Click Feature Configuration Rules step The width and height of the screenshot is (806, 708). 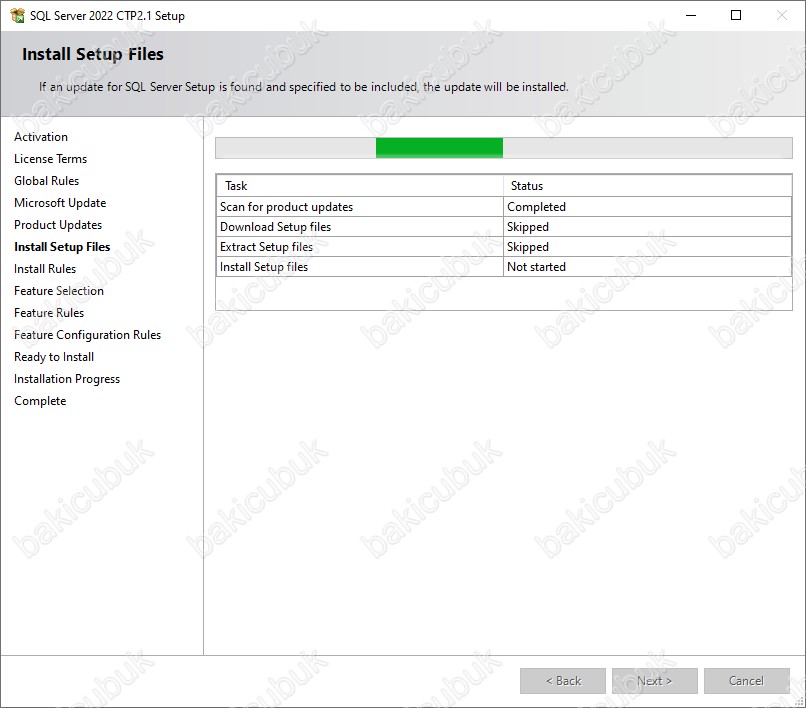point(87,335)
